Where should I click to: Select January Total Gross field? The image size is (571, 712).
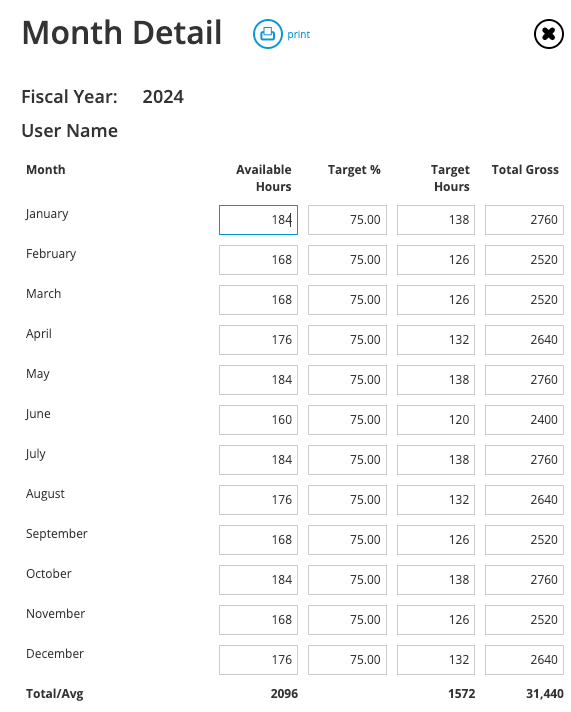tap(524, 220)
